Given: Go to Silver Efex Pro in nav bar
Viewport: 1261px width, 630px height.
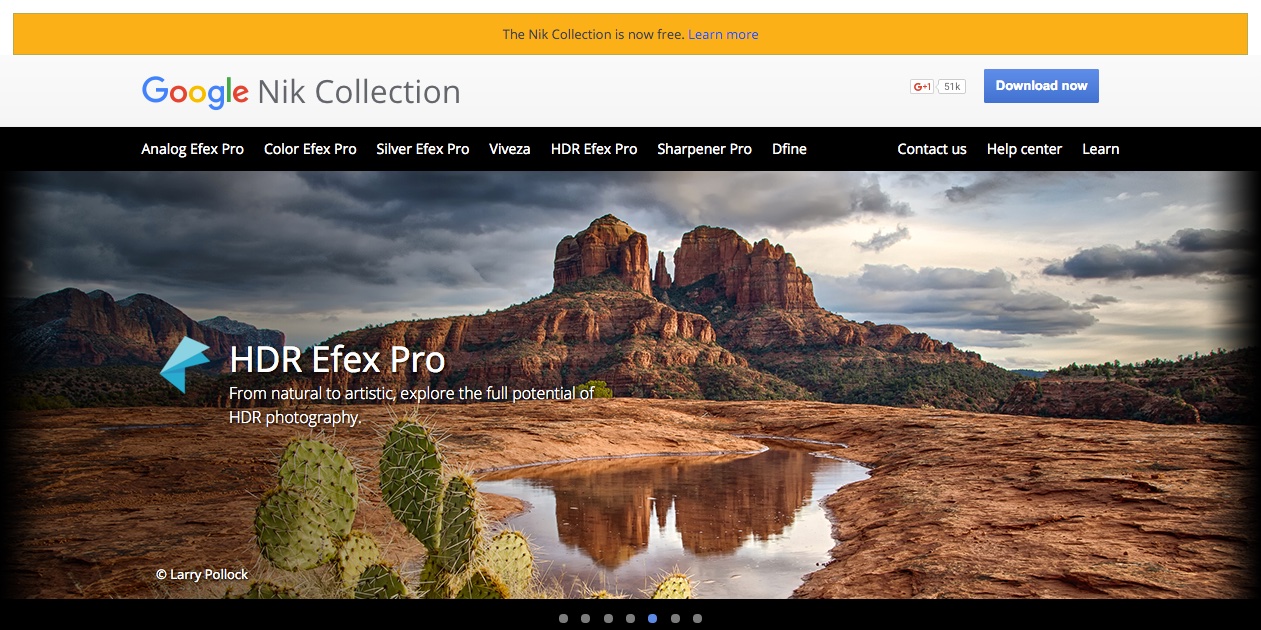Looking at the screenshot, I should [x=422, y=149].
